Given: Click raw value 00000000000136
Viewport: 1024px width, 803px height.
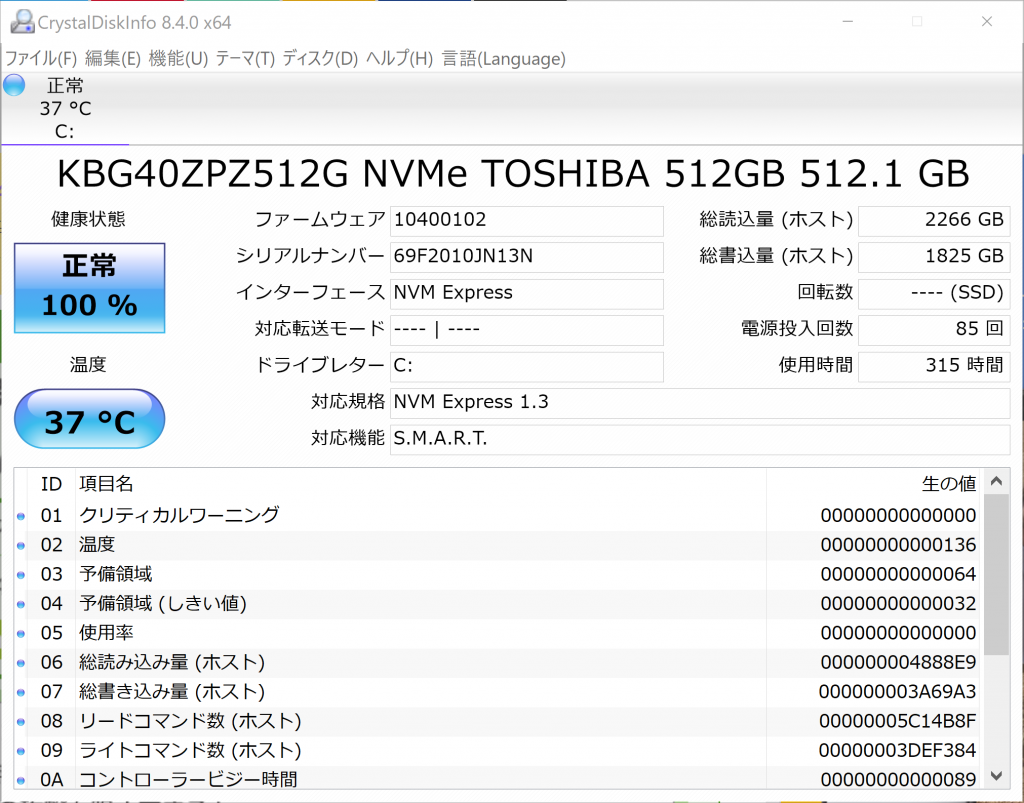Looking at the screenshot, I should click(898, 545).
